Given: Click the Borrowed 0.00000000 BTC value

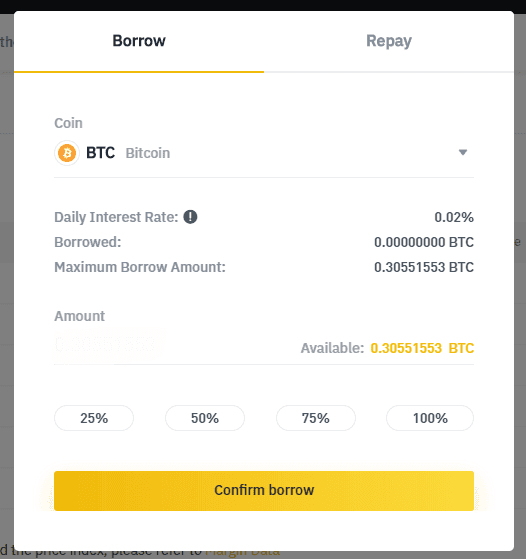Looking at the screenshot, I should (x=424, y=242).
